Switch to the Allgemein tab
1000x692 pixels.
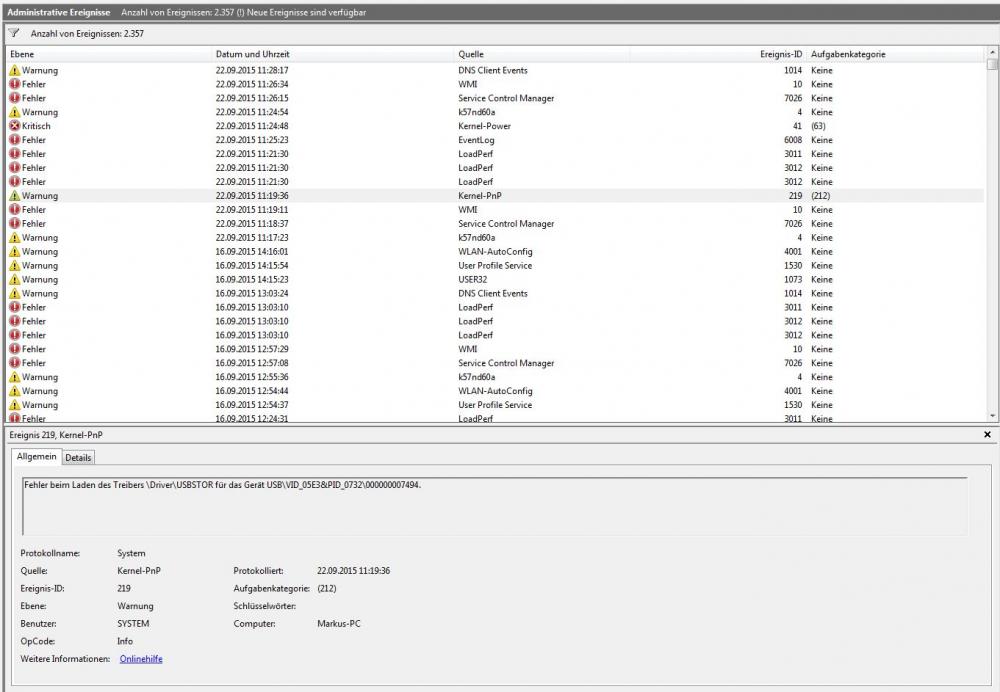(x=38, y=457)
